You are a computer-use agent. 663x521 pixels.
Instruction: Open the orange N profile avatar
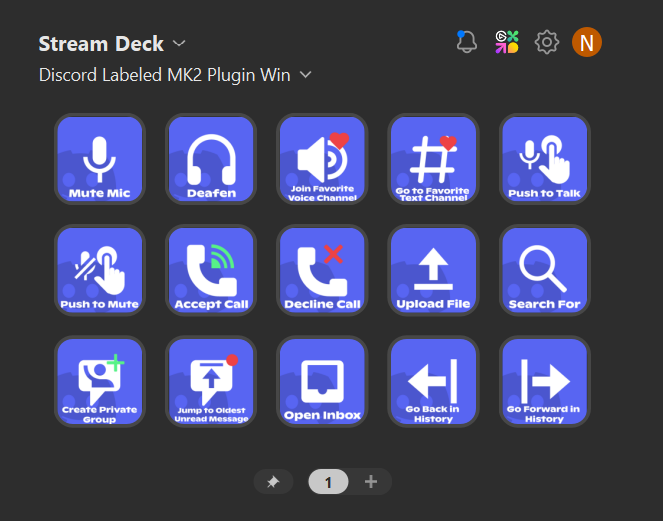586,42
